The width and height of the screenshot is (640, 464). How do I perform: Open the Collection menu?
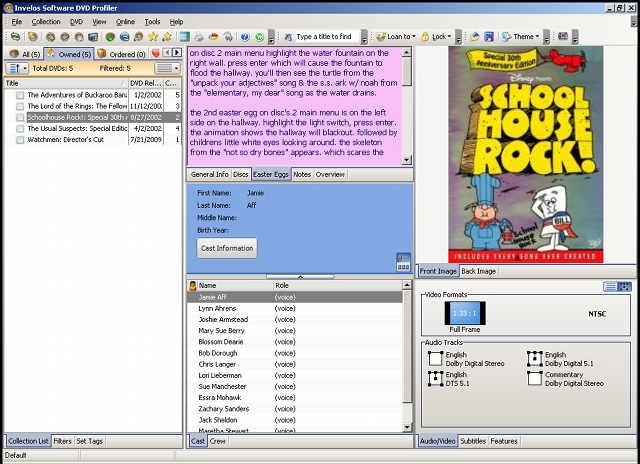pyautogui.click(x=46, y=22)
